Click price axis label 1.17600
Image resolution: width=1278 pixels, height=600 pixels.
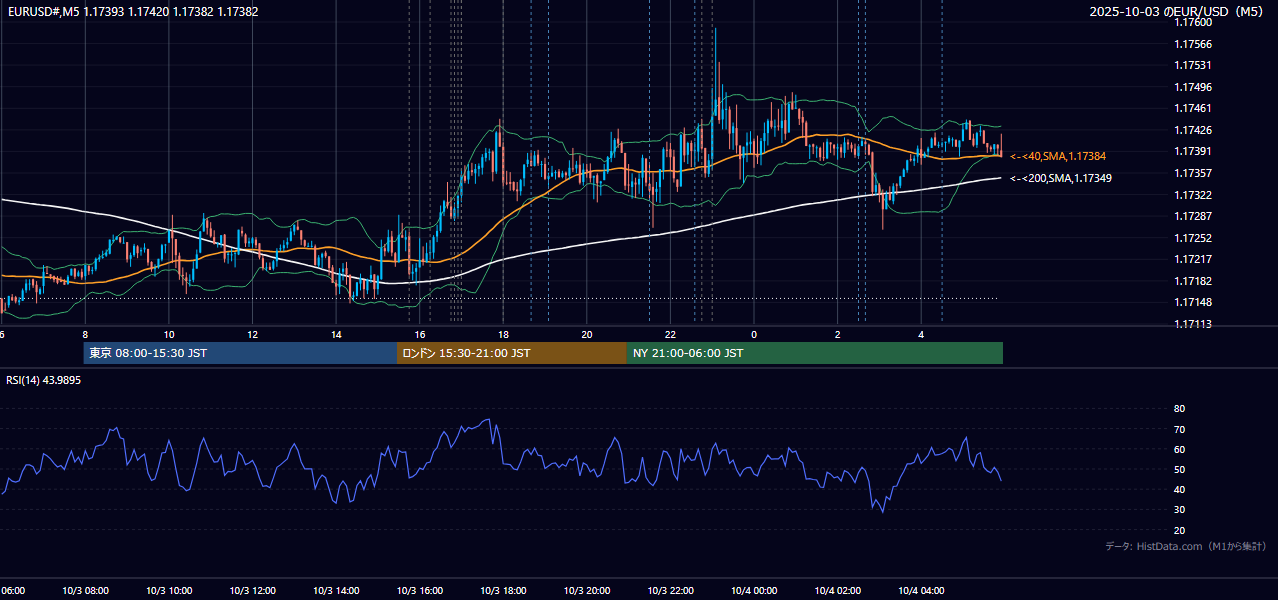pos(1193,22)
